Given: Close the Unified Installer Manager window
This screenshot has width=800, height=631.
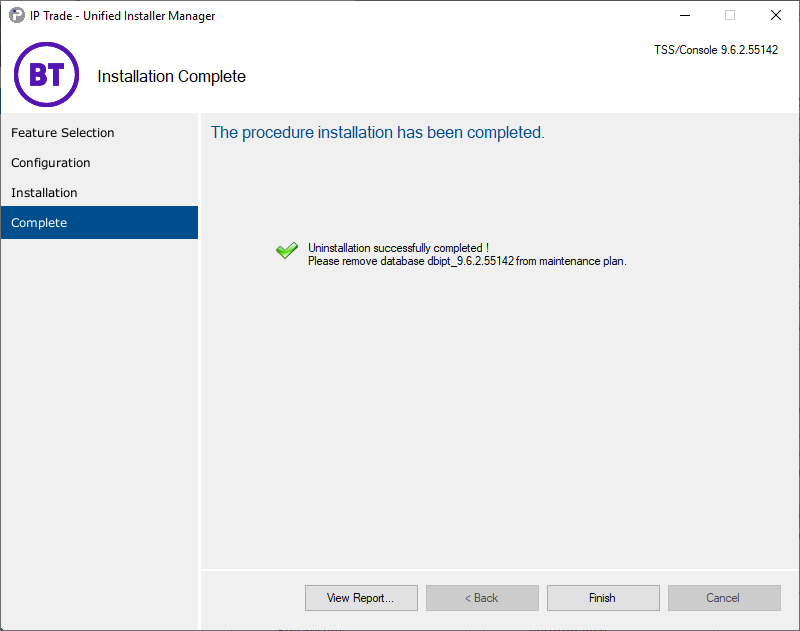Looking at the screenshot, I should click(x=776, y=15).
